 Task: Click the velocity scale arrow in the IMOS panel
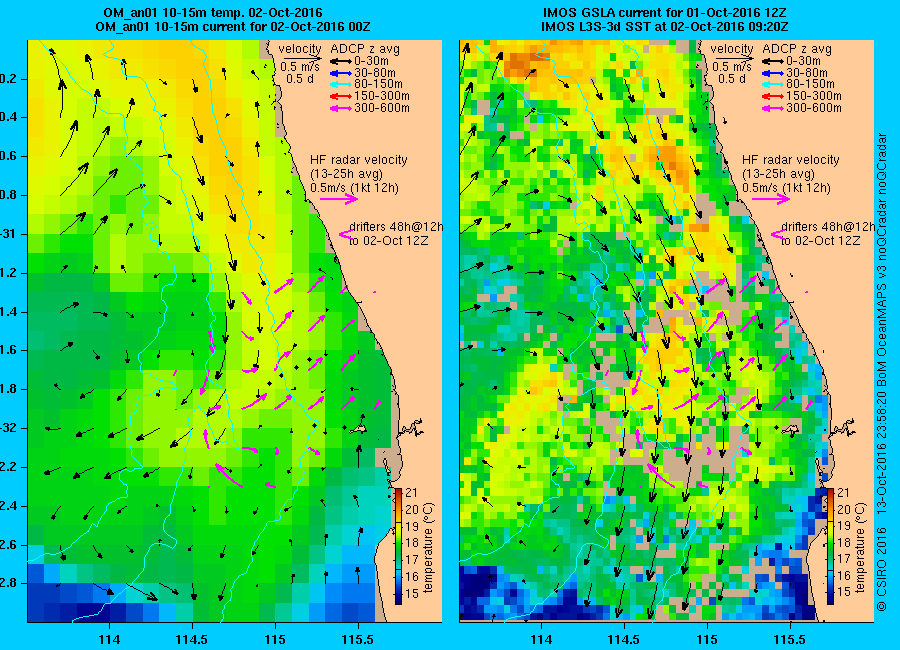(x=735, y=58)
